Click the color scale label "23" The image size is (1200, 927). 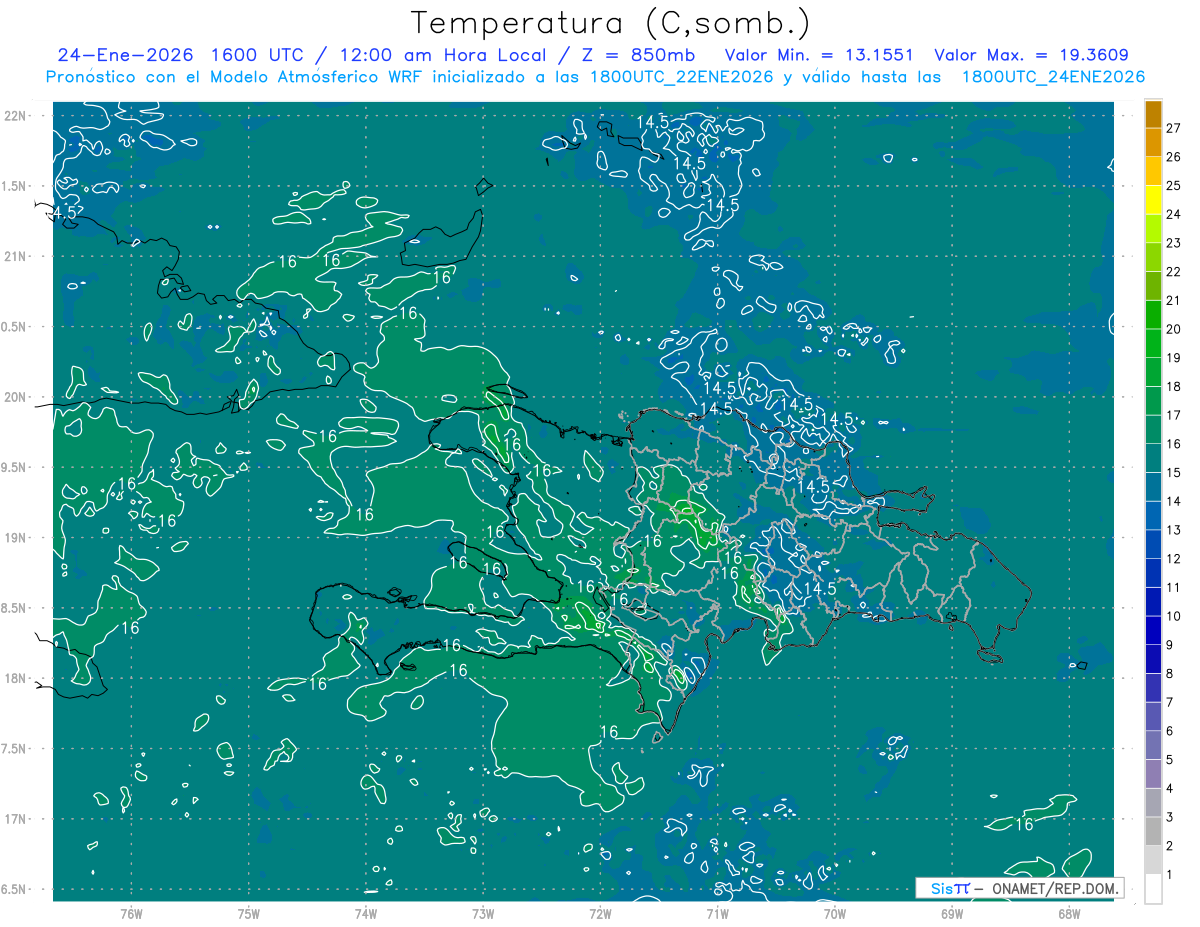coord(1173,243)
